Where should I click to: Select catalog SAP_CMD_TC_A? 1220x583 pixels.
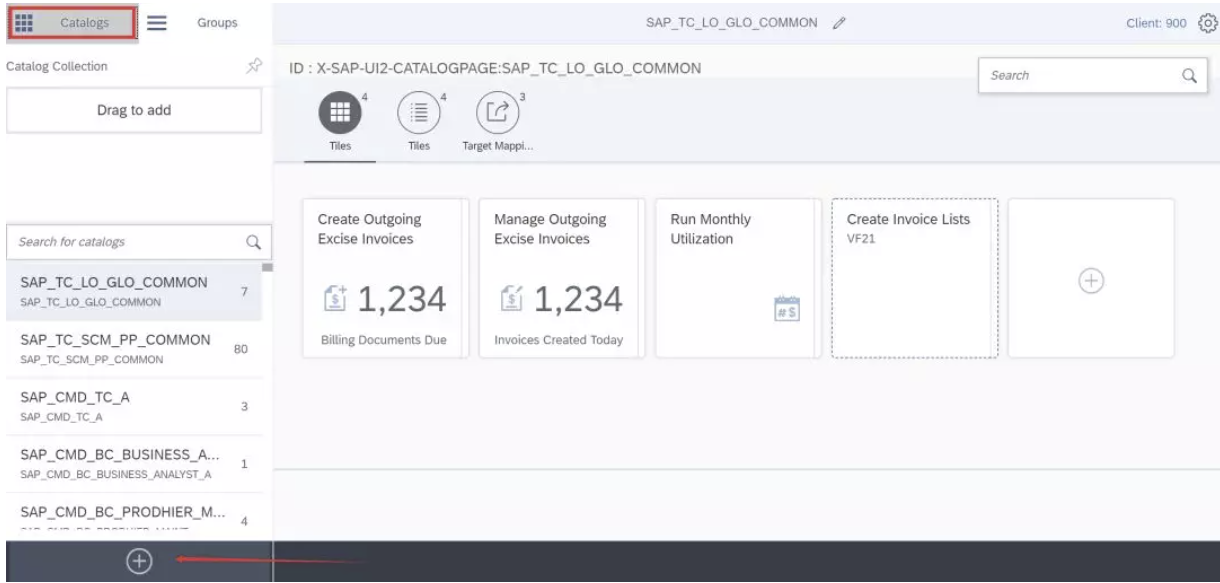[134, 406]
